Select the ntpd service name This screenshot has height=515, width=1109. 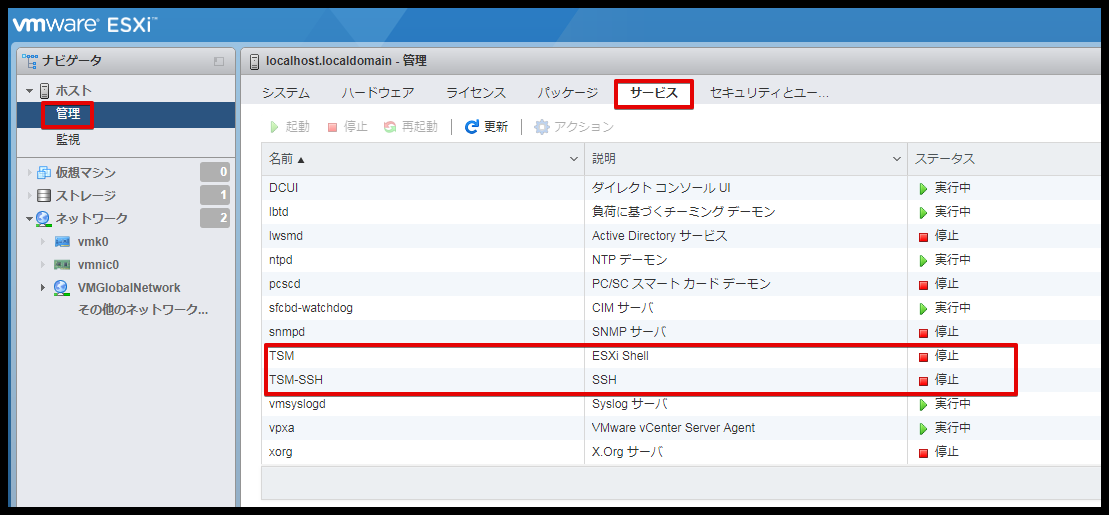(281, 260)
